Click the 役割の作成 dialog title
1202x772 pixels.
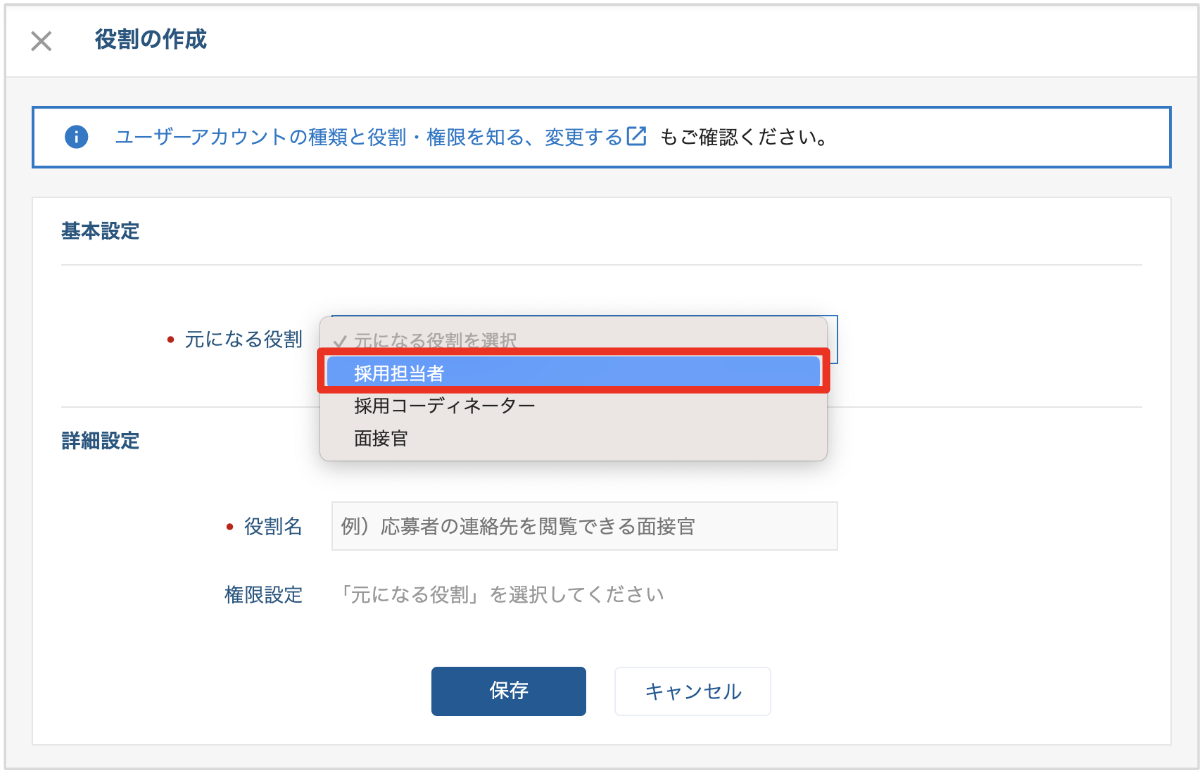click(x=151, y=40)
